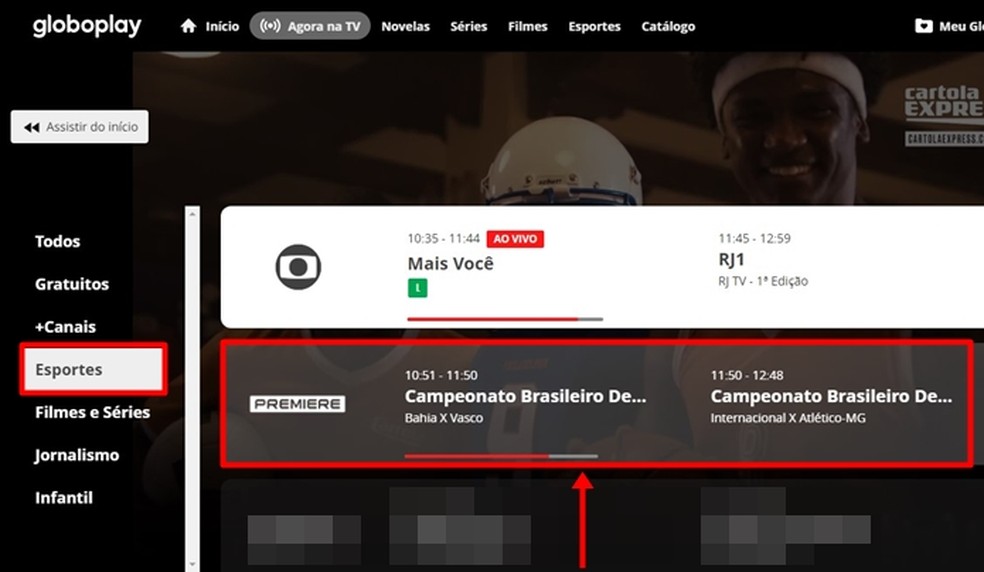Open the Bahia X Vasco match
984x572 pixels.
point(525,397)
